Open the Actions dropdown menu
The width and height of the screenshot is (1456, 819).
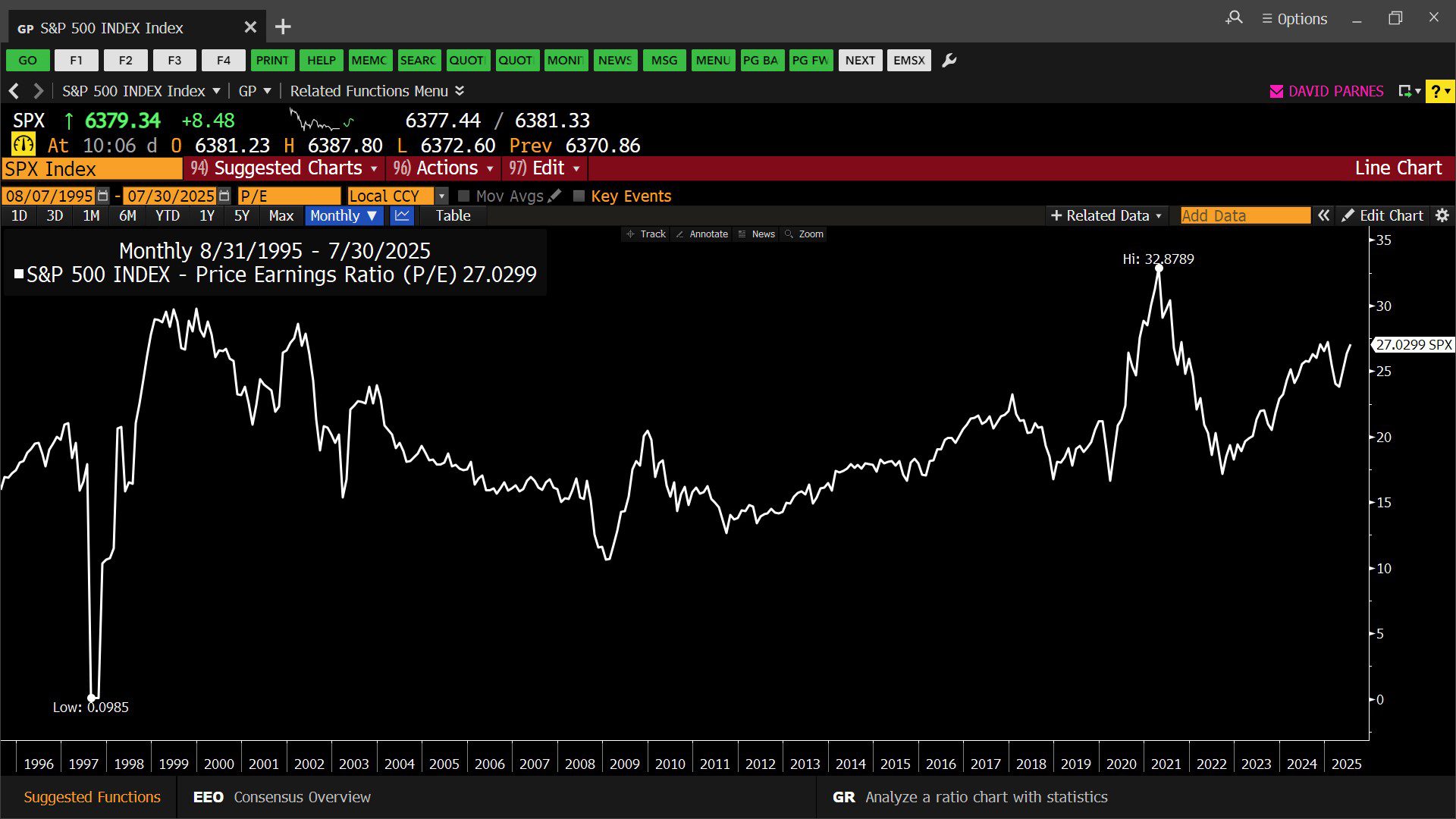pos(444,168)
